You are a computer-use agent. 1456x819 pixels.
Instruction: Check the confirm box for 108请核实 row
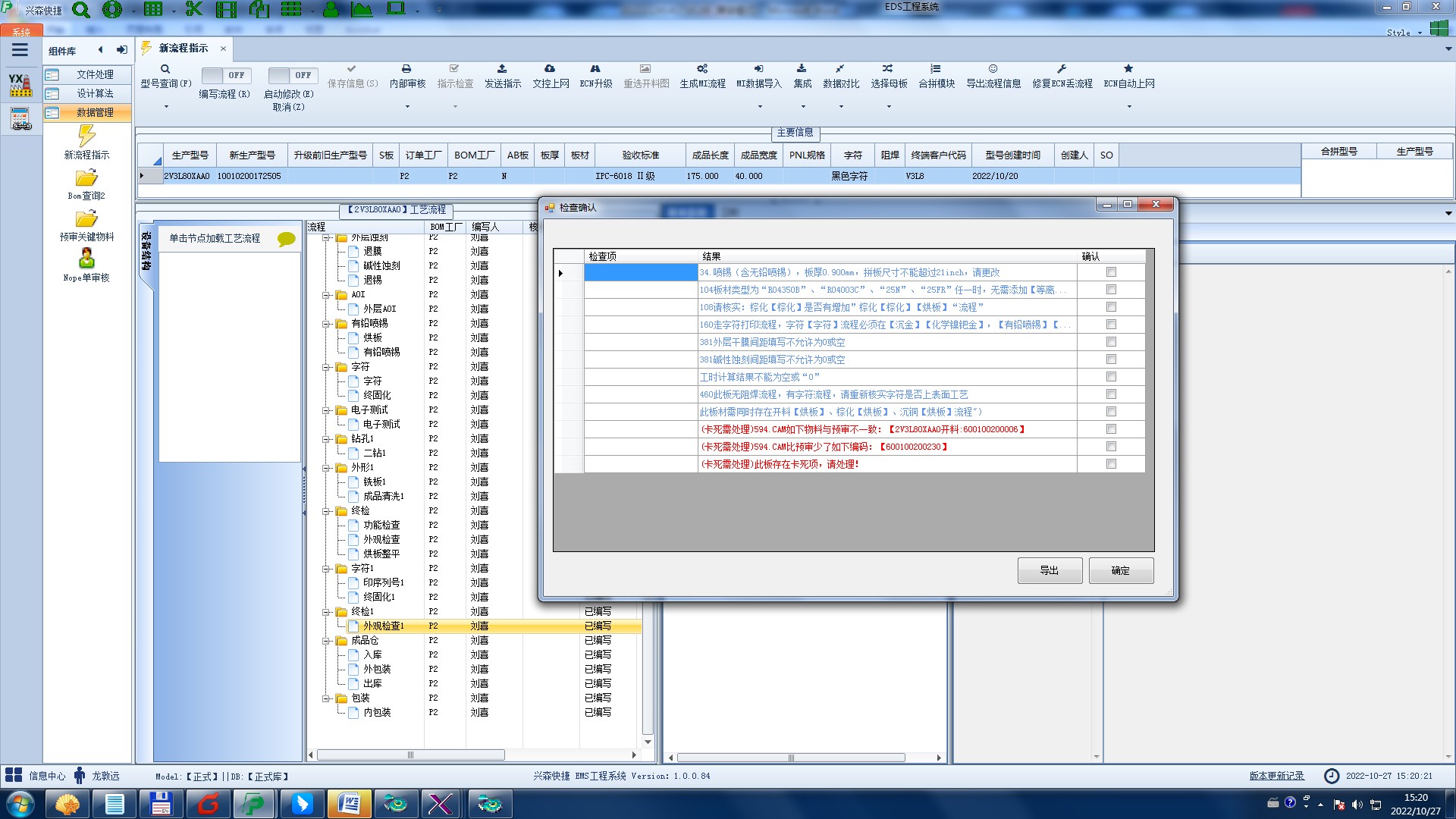point(1111,307)
